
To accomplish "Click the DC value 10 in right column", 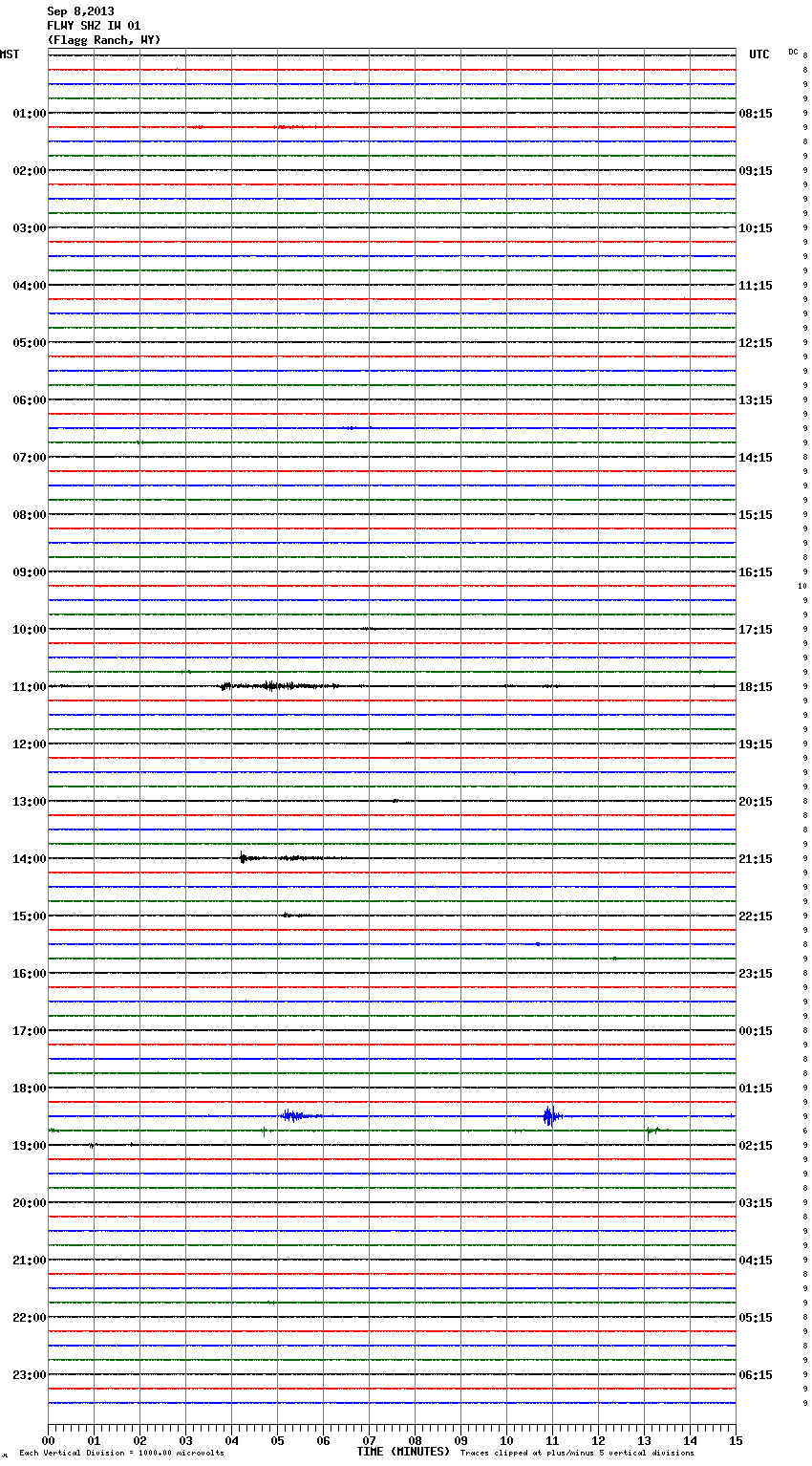I will pos(801,586).
